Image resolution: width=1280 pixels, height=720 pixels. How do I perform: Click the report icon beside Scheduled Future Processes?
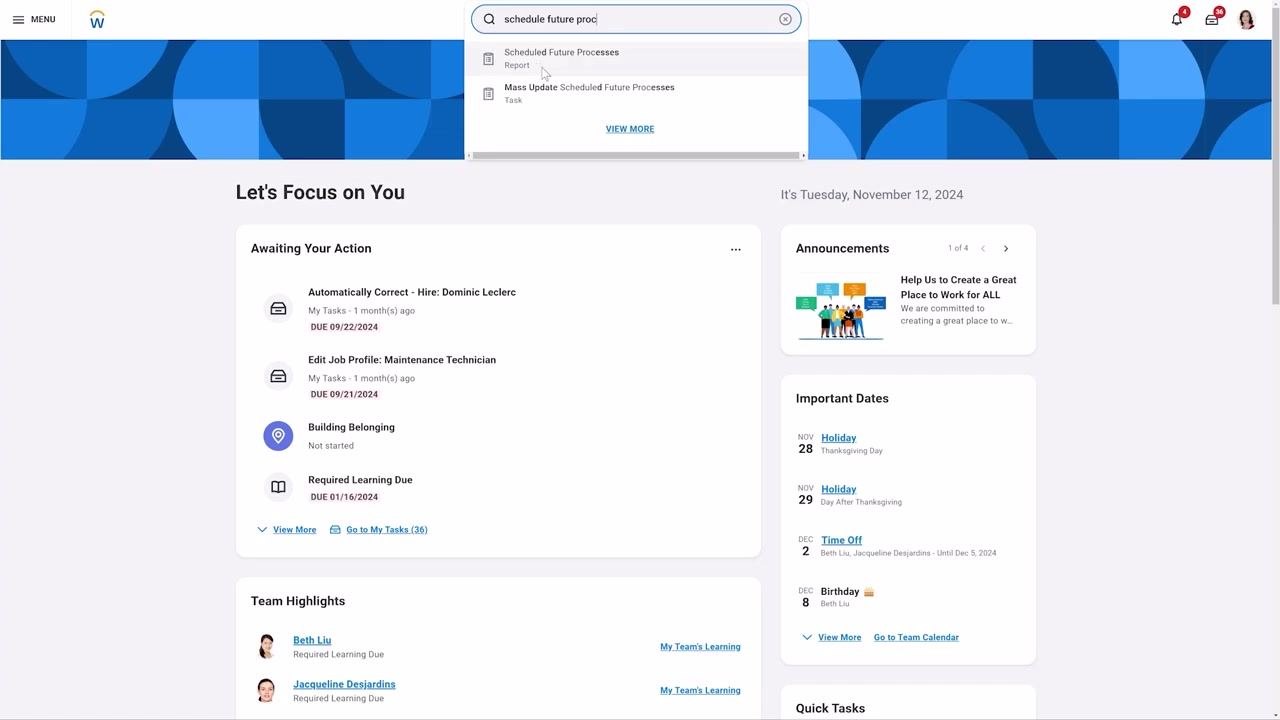(488, 59)
